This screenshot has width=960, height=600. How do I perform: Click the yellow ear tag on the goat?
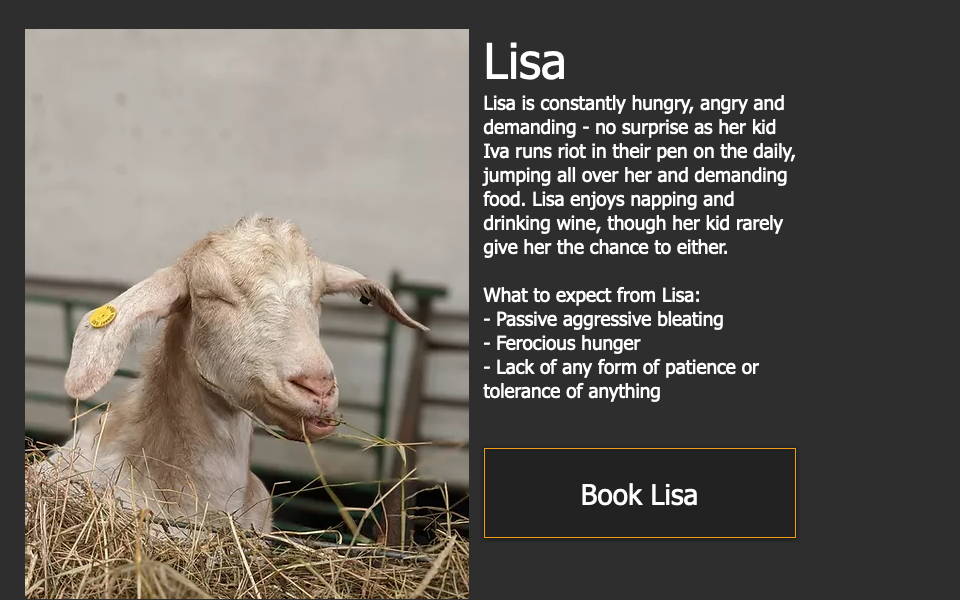(x=103, y=316)
